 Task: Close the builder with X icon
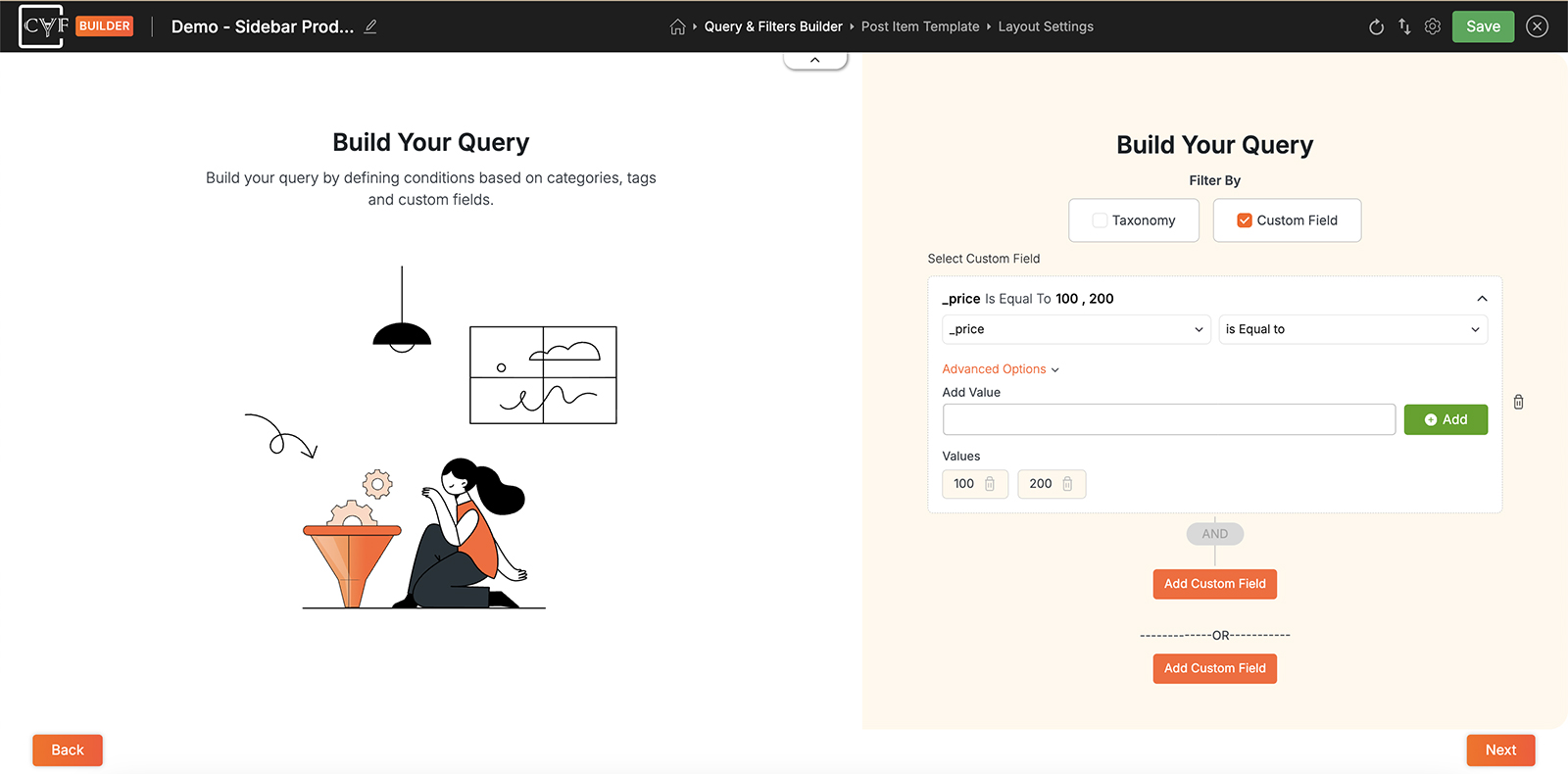(x=1537, y=26)
